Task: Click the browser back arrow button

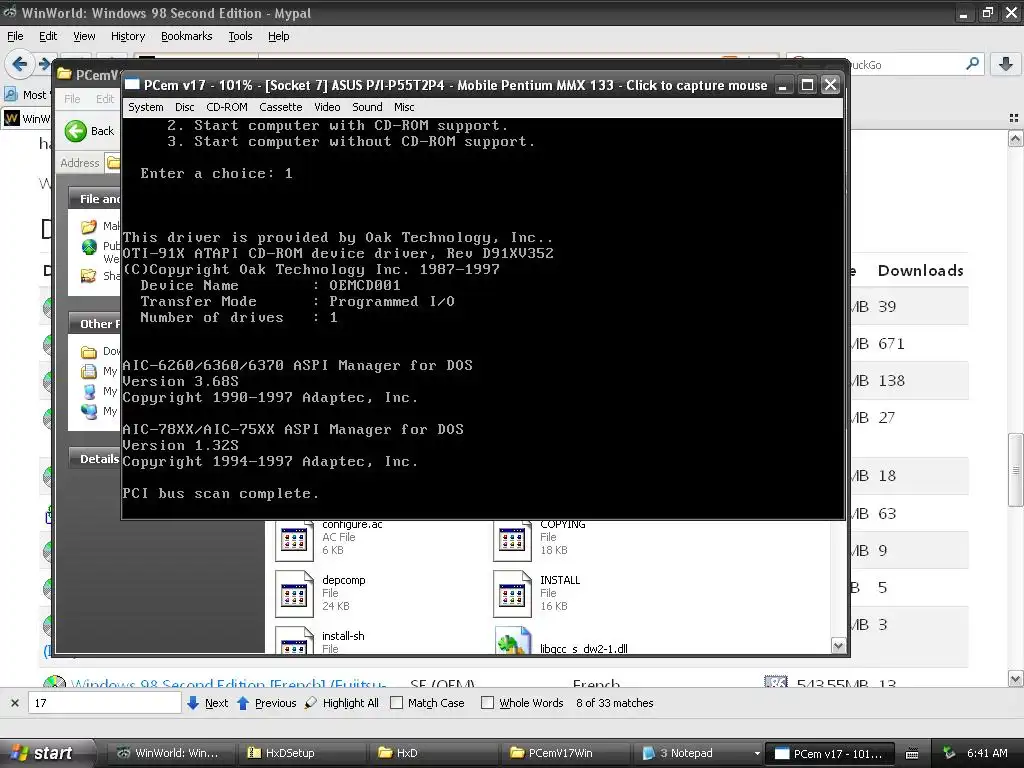Action: [x=19, y=64]
